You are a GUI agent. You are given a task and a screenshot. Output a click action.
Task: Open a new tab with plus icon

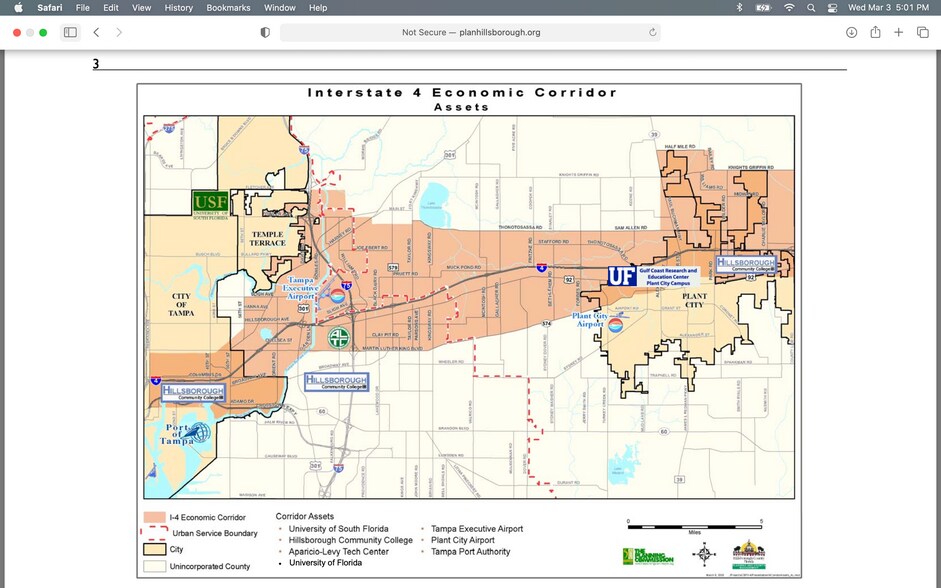[x=899, y=32]
